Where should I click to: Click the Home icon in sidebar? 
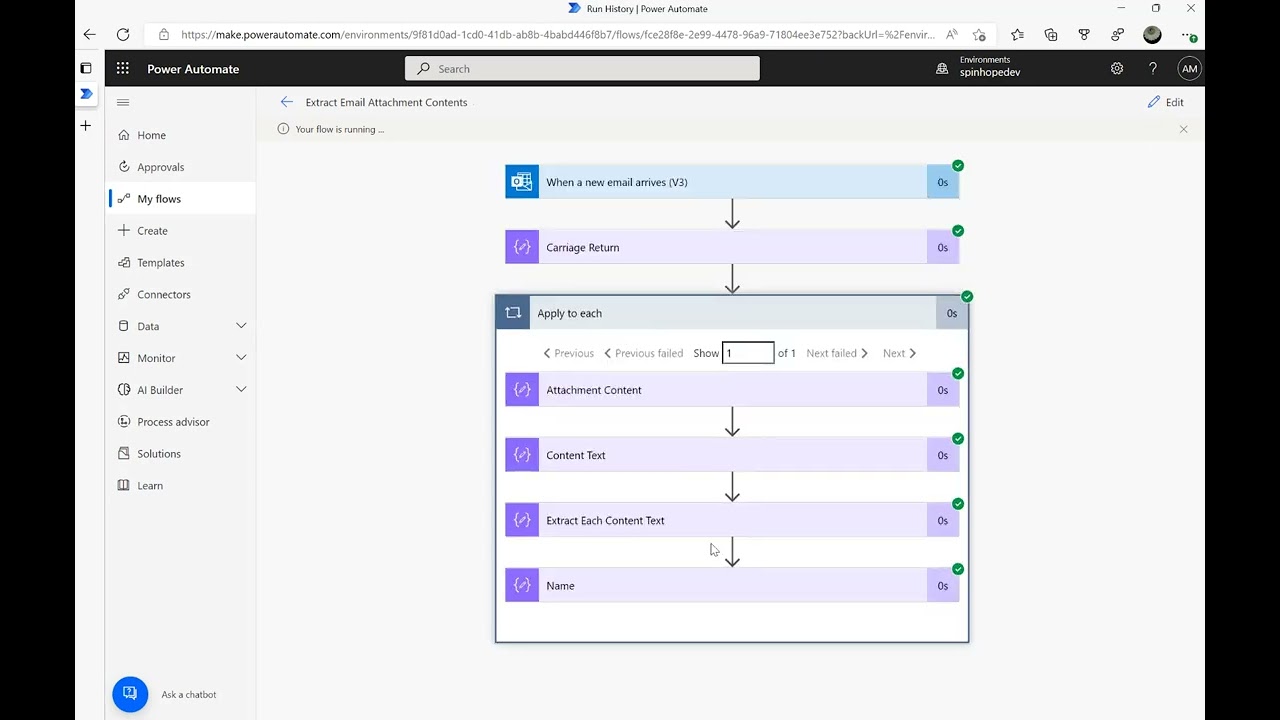(x=124, y=135)
